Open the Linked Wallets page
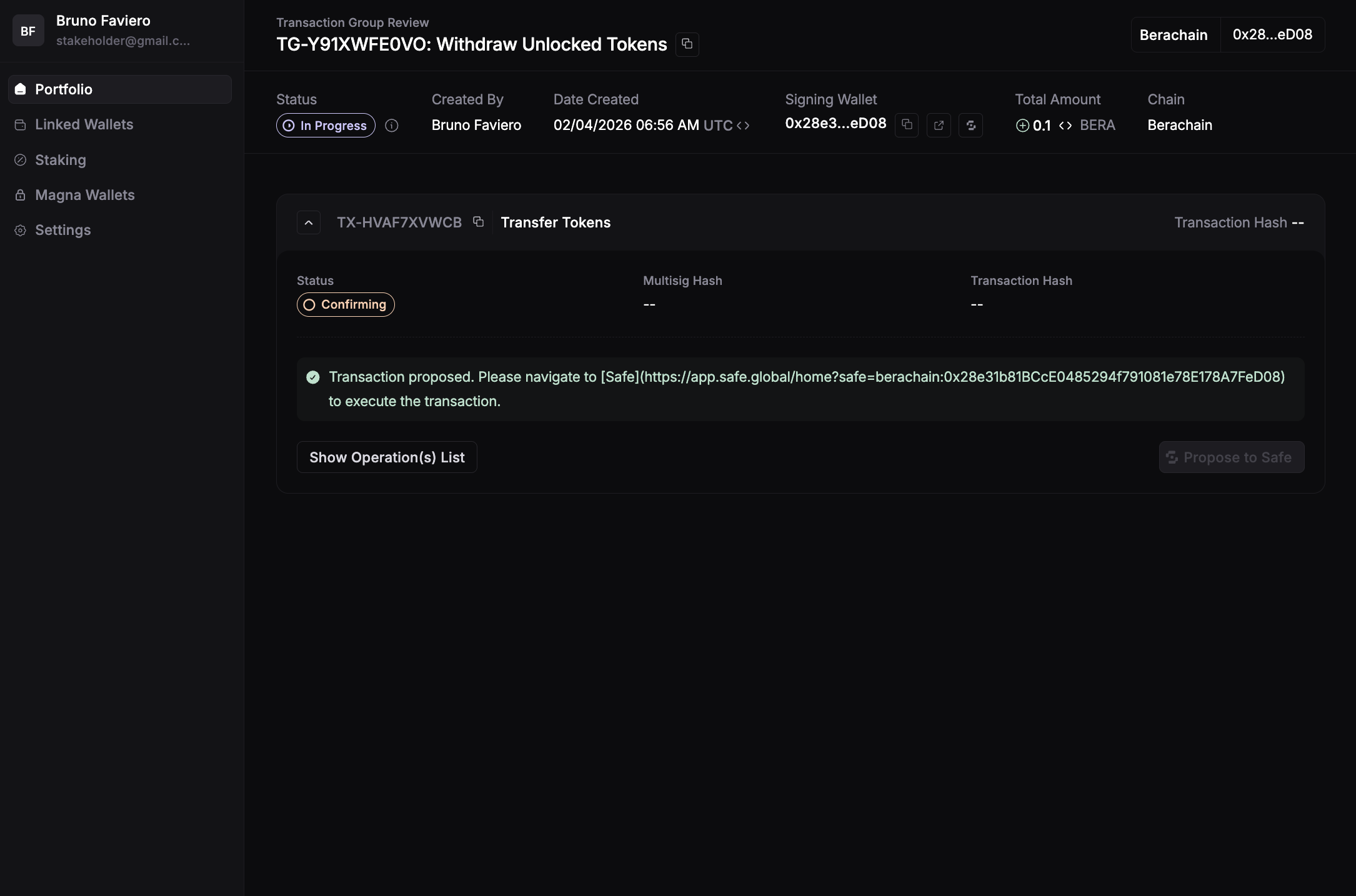Screen dimensions: 1356x896 click(x=84, y=124)
